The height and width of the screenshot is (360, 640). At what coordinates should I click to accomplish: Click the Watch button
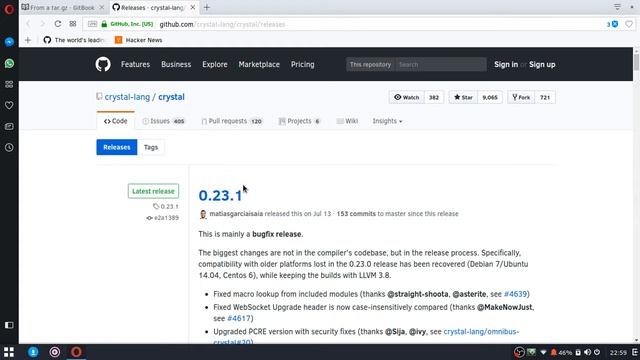[x=407, y=97]
